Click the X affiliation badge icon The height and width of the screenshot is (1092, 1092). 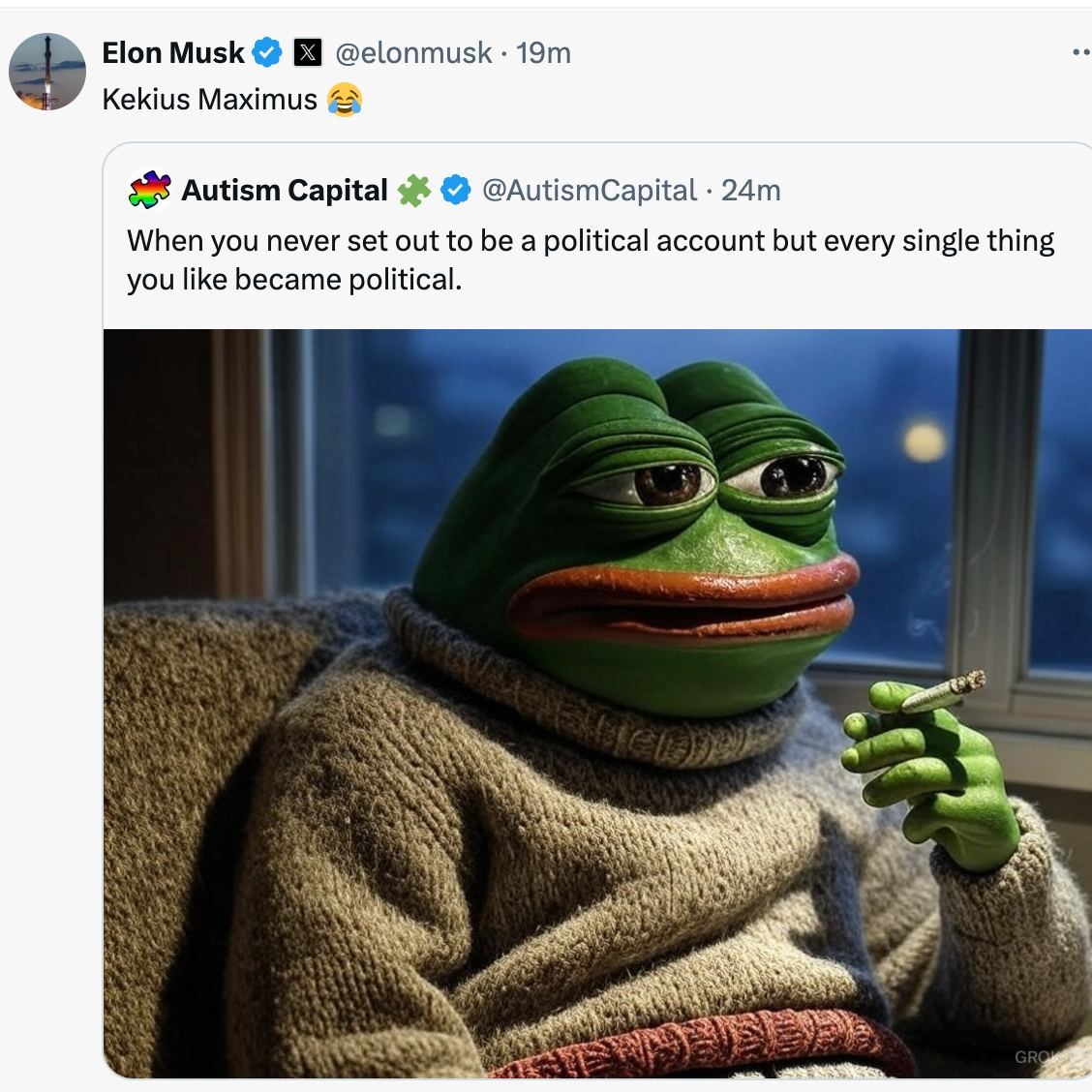coord(307,52)
